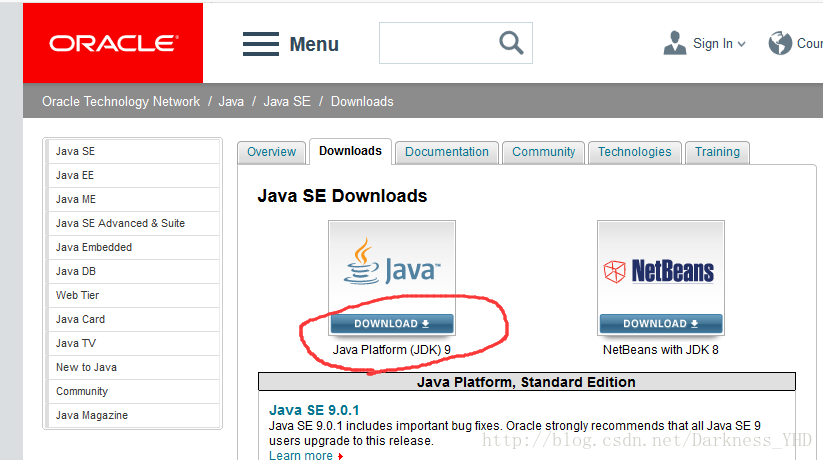Open Web Tier in sidebar
The image size is (823, 460).
click(133, 295)
